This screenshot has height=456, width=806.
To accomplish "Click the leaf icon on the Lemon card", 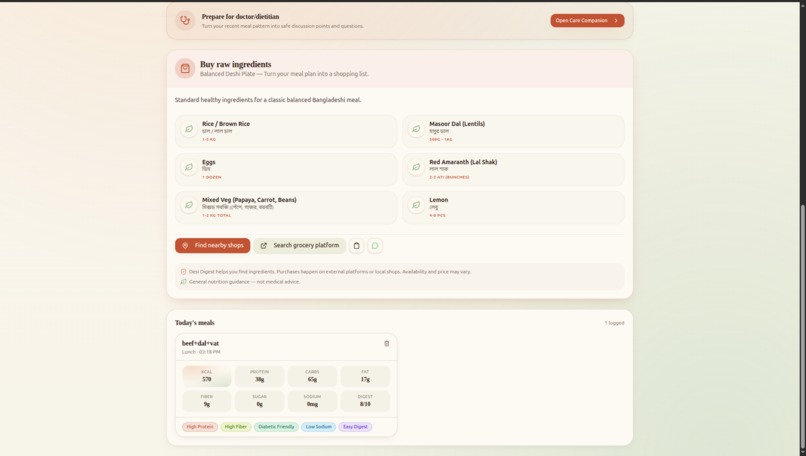I will pyautogui.click(x=416, y=205).
